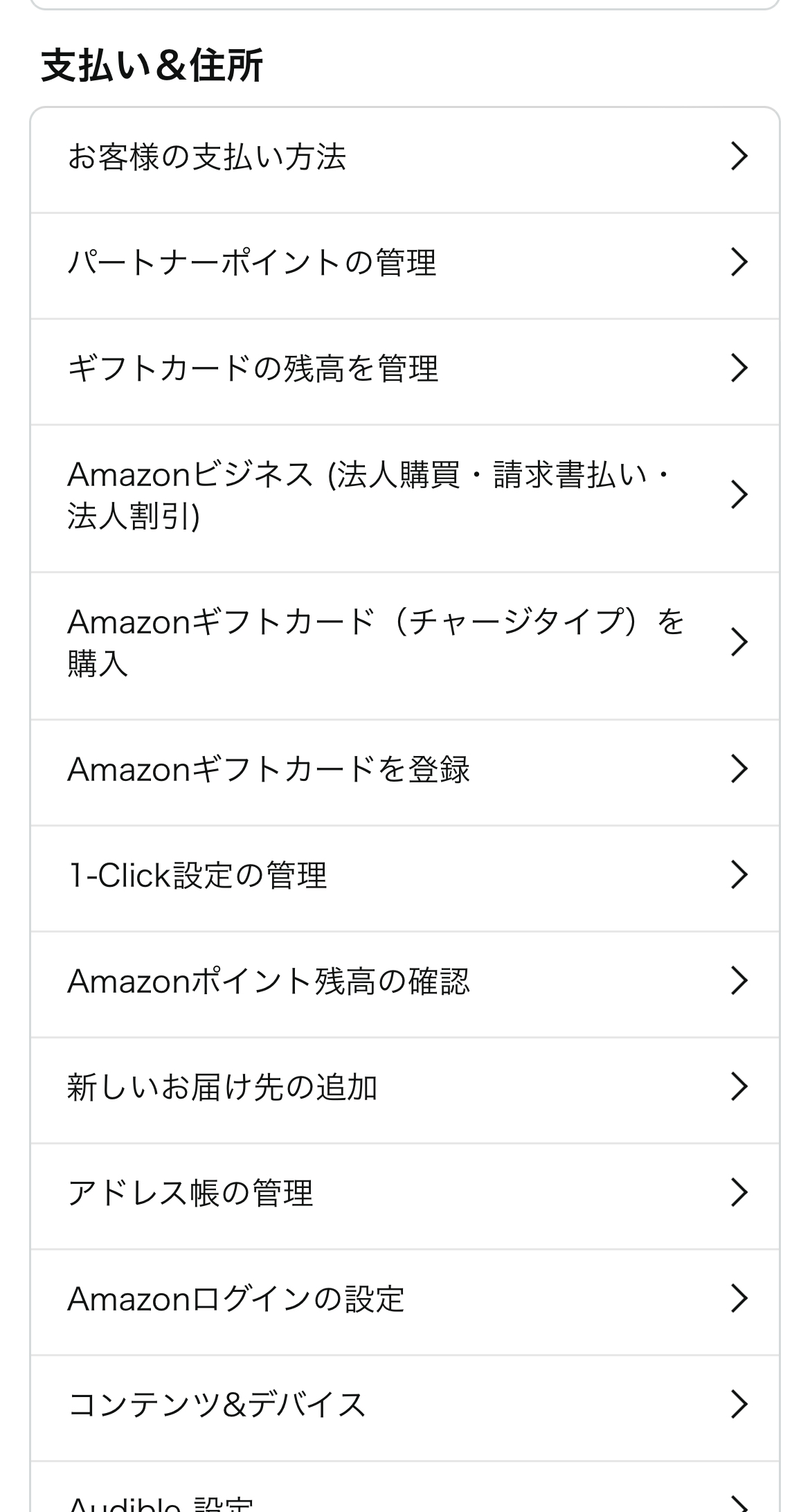Tap chevron beside パートナーポイントの管理
This screenshot has width=810, height=1512.
pos(739,262)
